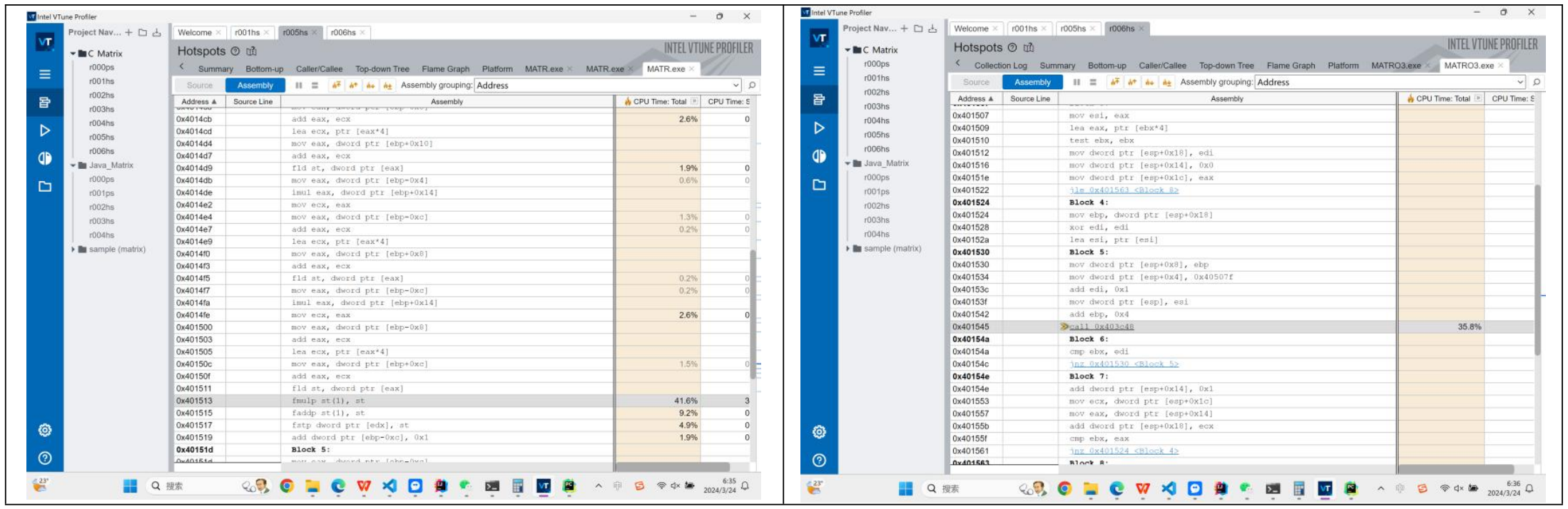Sort by Address column header in left window
This screenshot has width=1568, height=509.
198,102
